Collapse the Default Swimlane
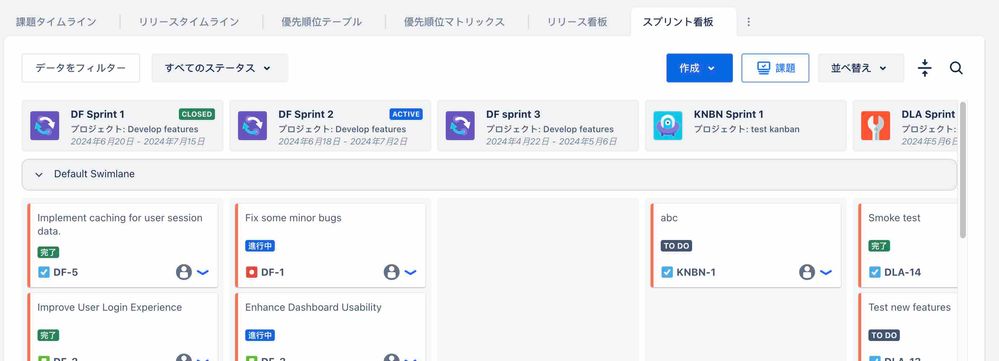Image resolution: width=999 pixels, height=361 pixels. 39,174
